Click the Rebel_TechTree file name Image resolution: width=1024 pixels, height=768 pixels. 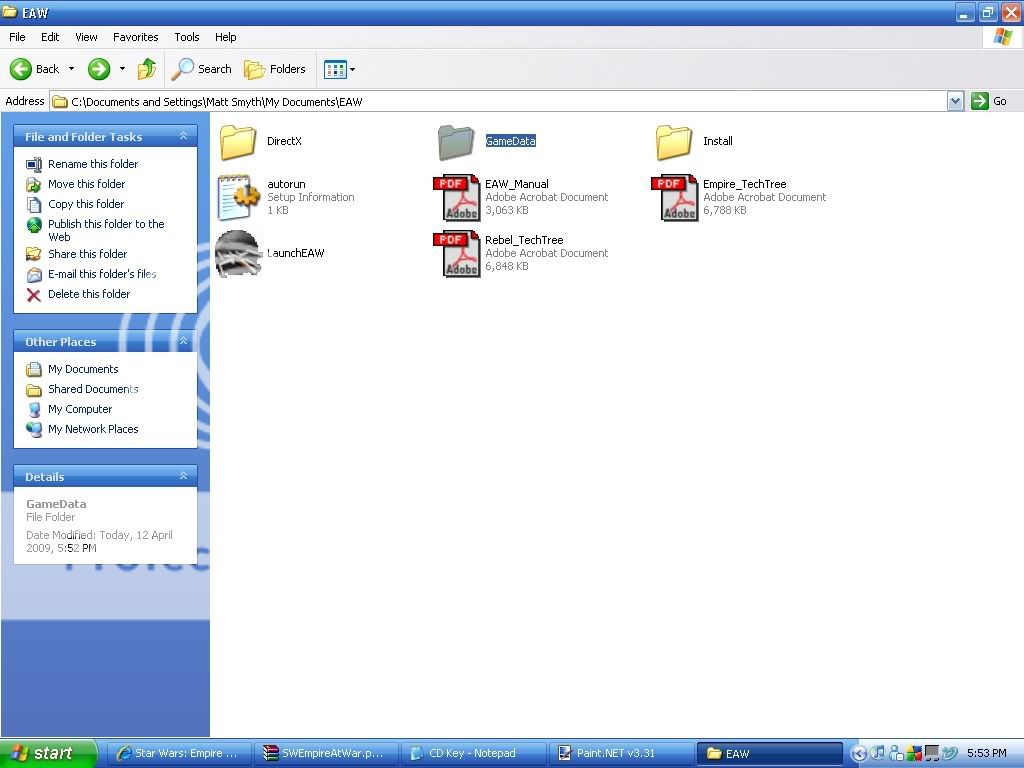click(x=524, y=240)
